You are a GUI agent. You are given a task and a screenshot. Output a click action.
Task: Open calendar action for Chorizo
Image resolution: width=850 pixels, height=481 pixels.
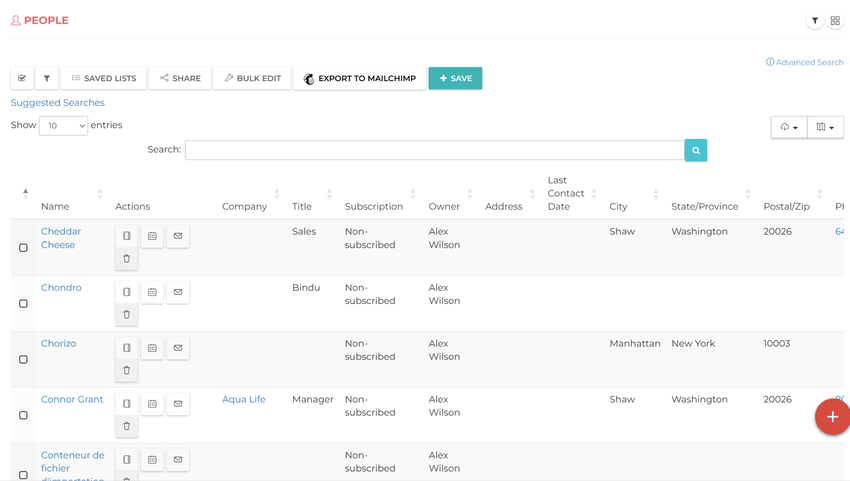[x=152, y=348]
